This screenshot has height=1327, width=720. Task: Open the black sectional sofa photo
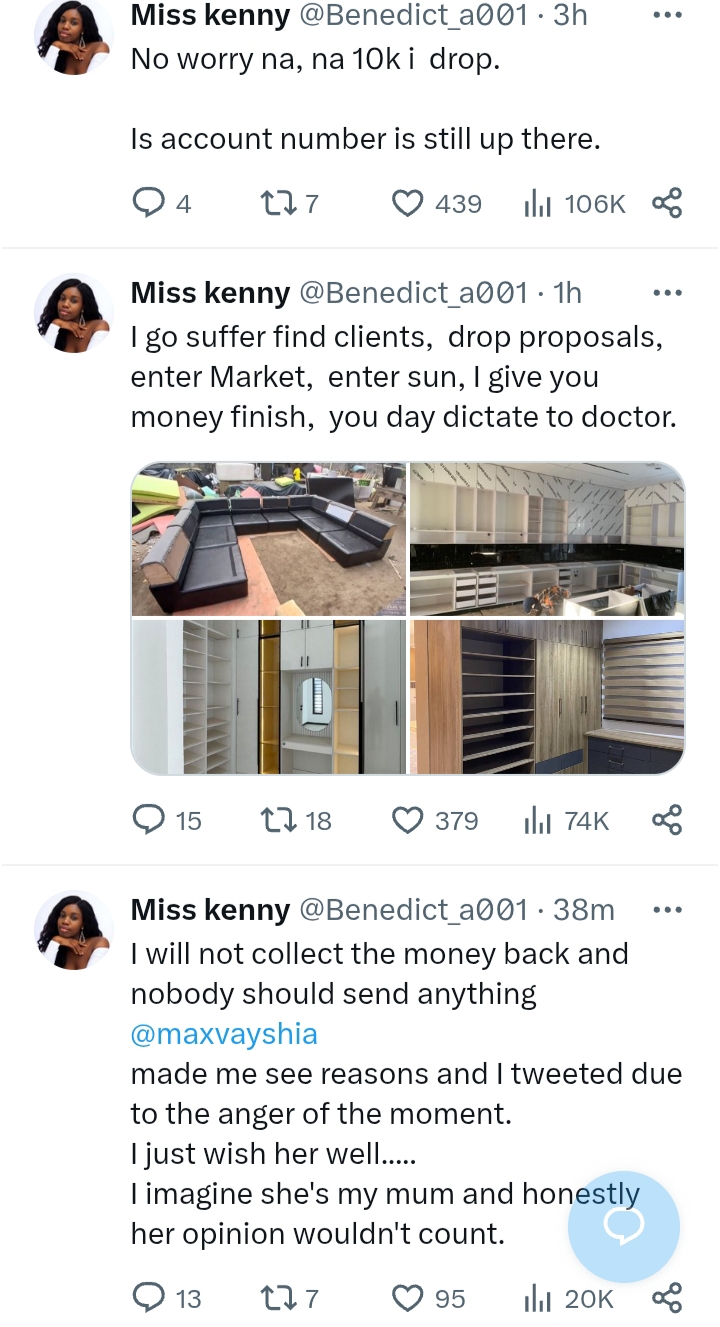pos(269,540)
